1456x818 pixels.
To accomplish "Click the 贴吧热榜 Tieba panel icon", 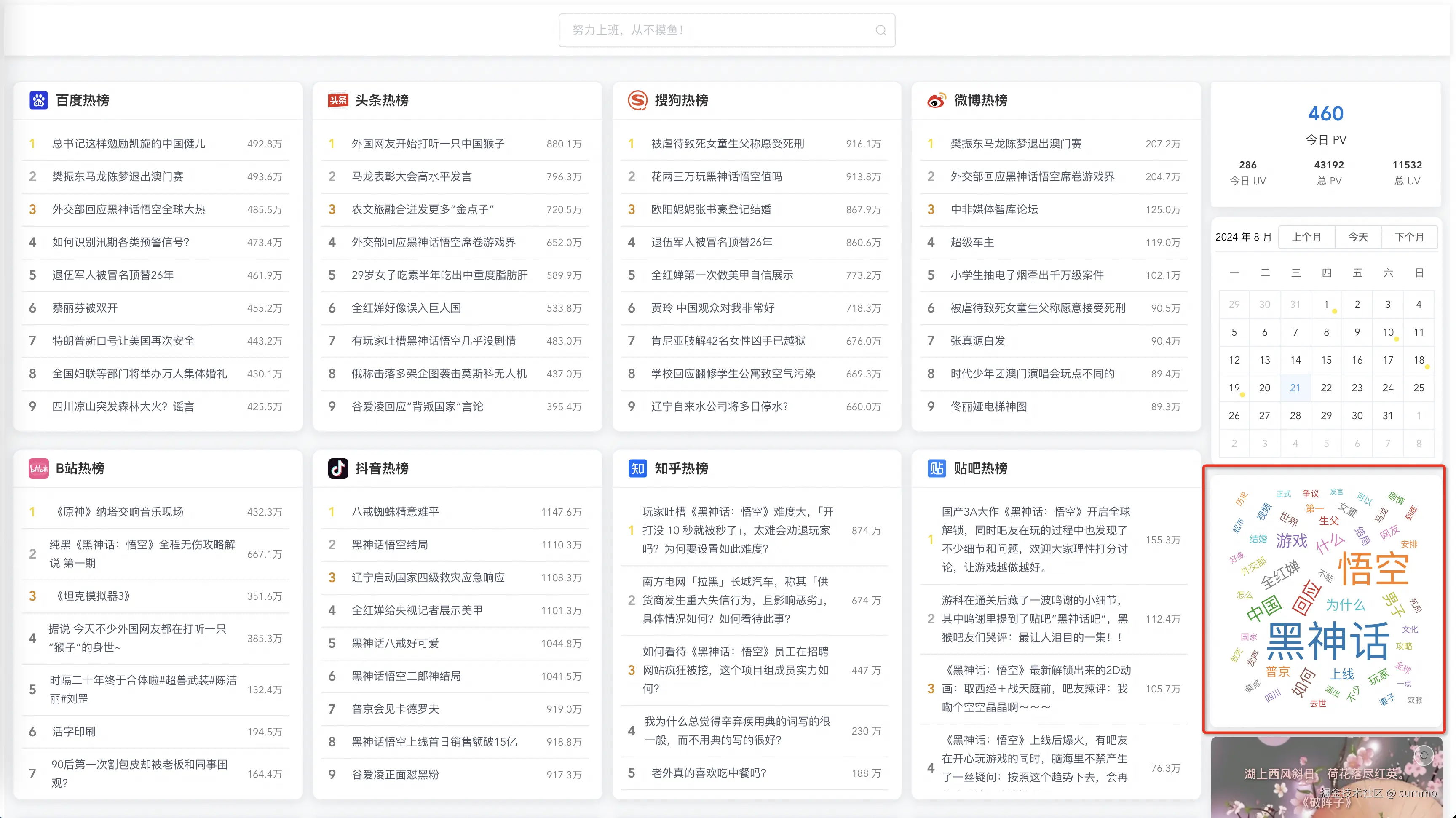I will 937,468.
